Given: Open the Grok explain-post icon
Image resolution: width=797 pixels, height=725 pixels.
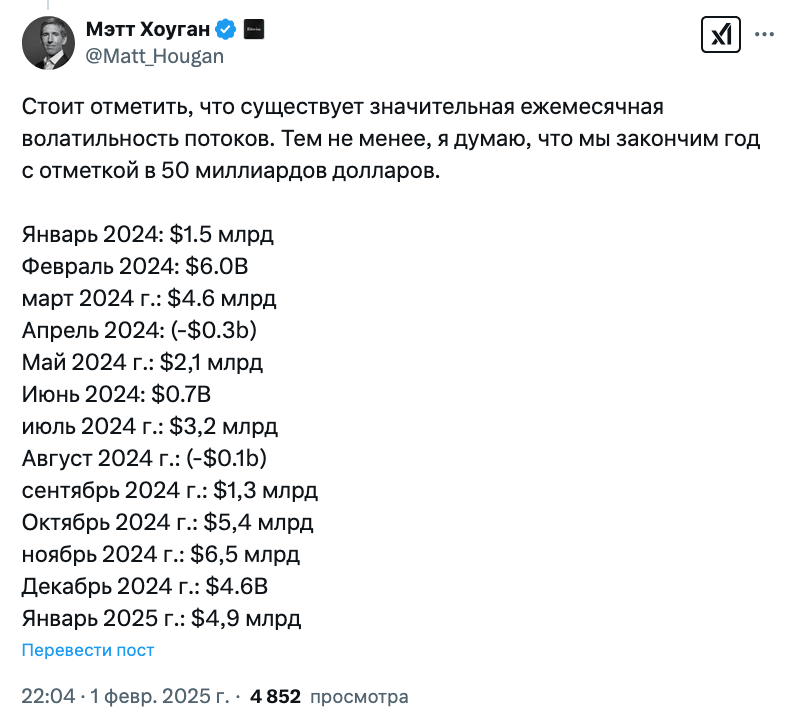Looking at the screenshot, I should 720,35.
